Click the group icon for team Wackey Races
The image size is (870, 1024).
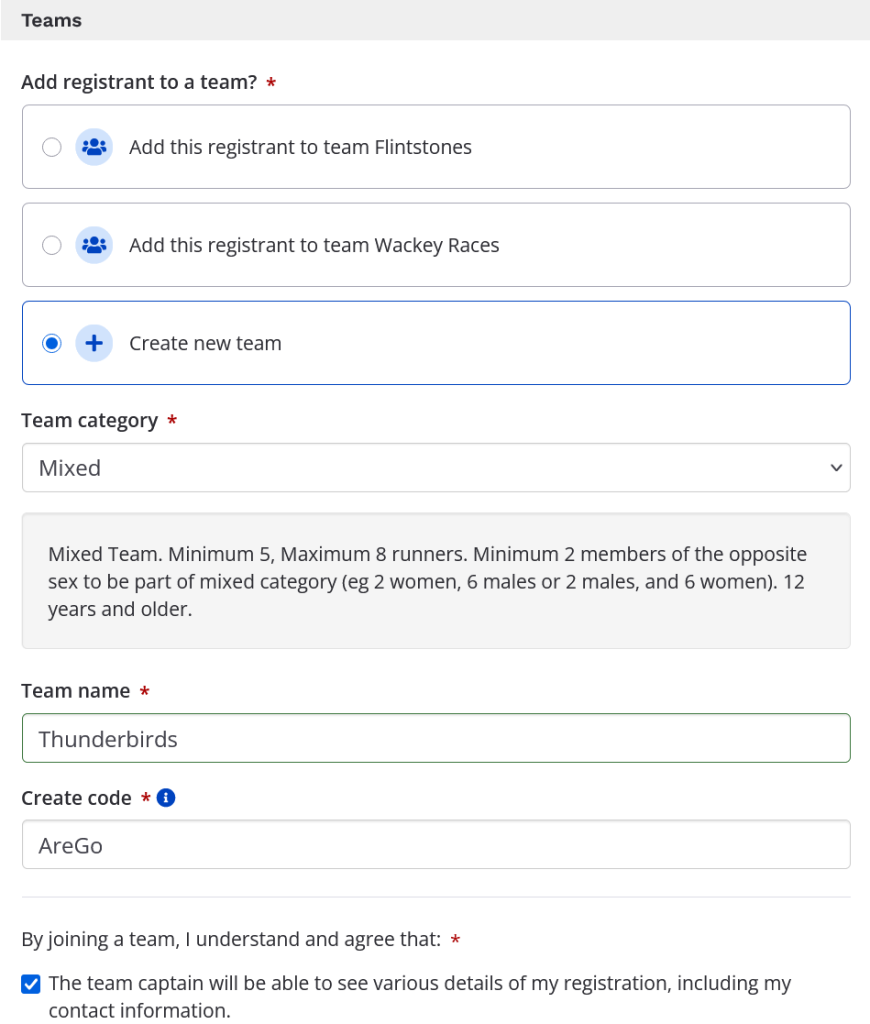[94, 245]
